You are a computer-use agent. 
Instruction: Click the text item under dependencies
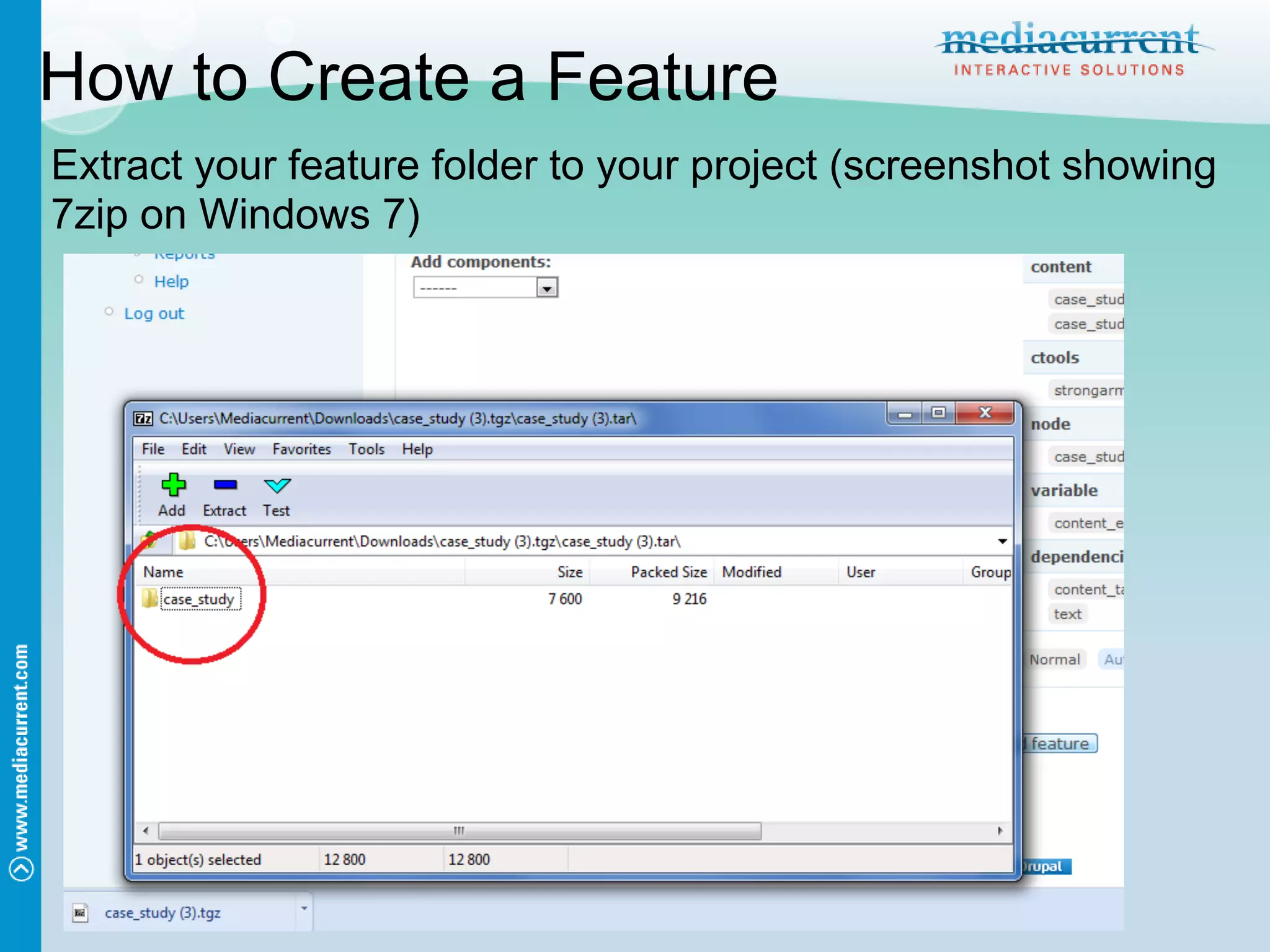[1067, 614]
